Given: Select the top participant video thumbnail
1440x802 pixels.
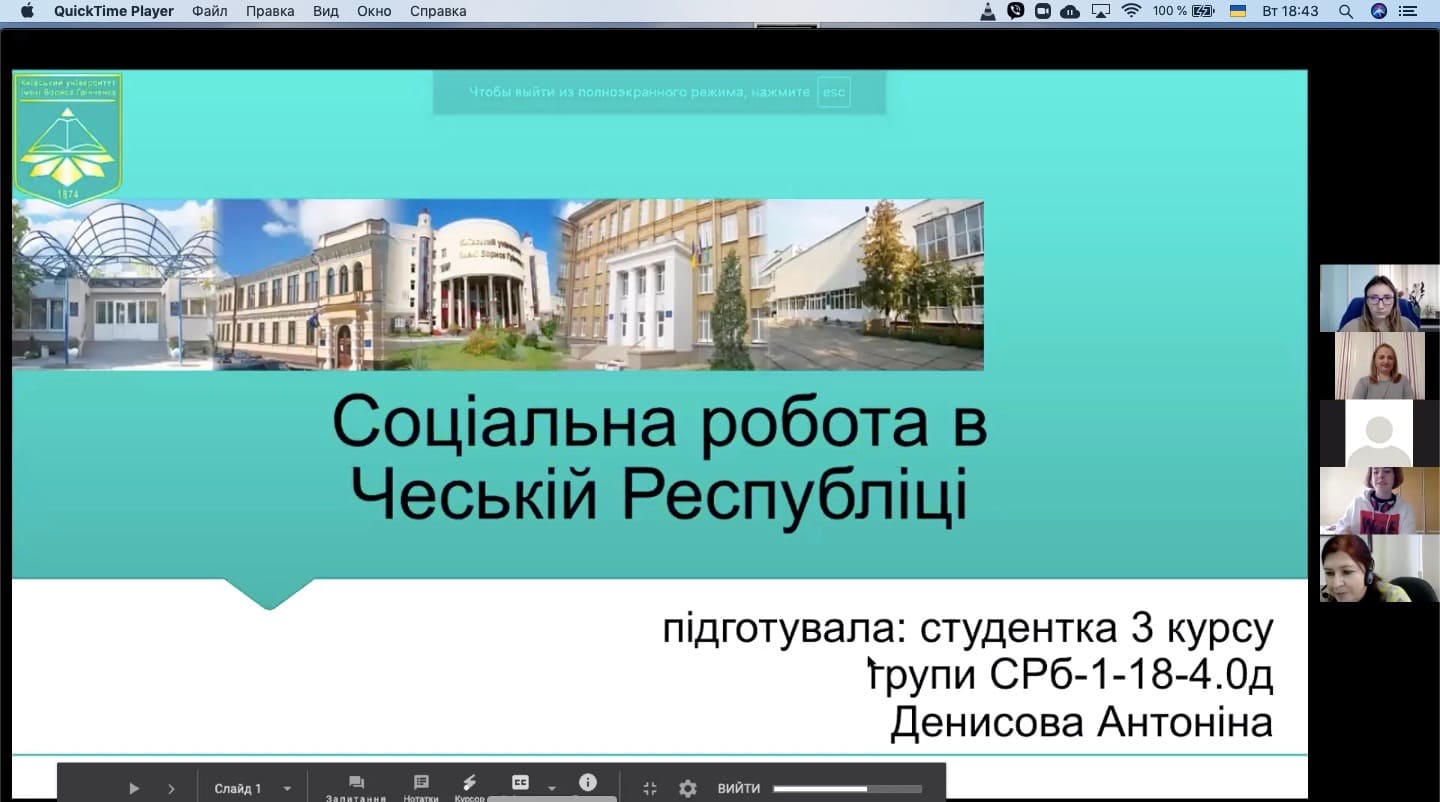Looking at the screenshot, I should [1379, 298].
